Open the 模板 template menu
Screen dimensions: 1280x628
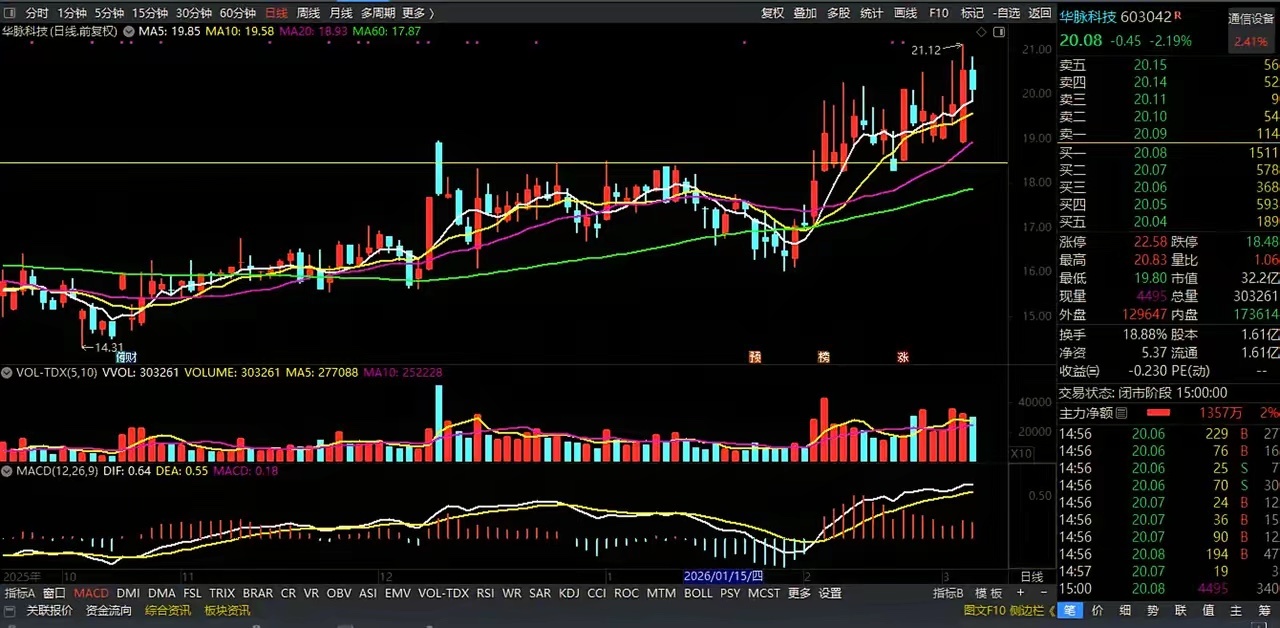click(x=988, y=593)
